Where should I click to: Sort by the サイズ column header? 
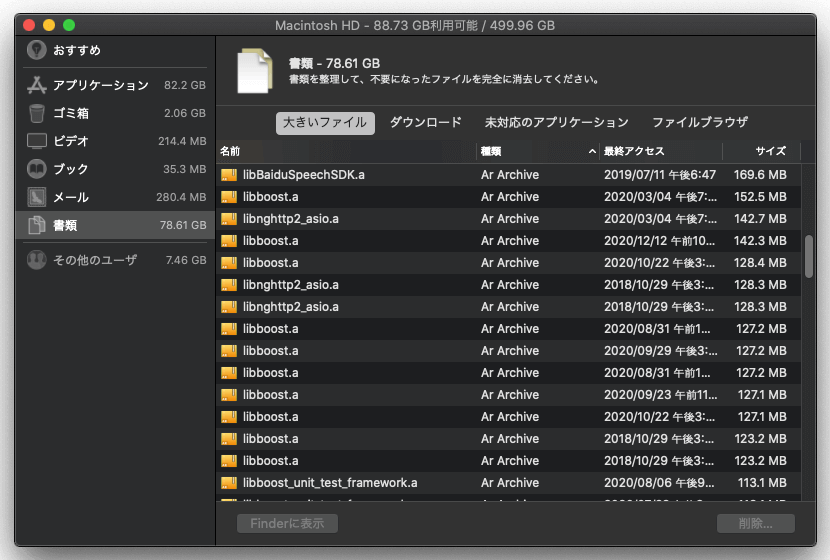click(762, 151)
